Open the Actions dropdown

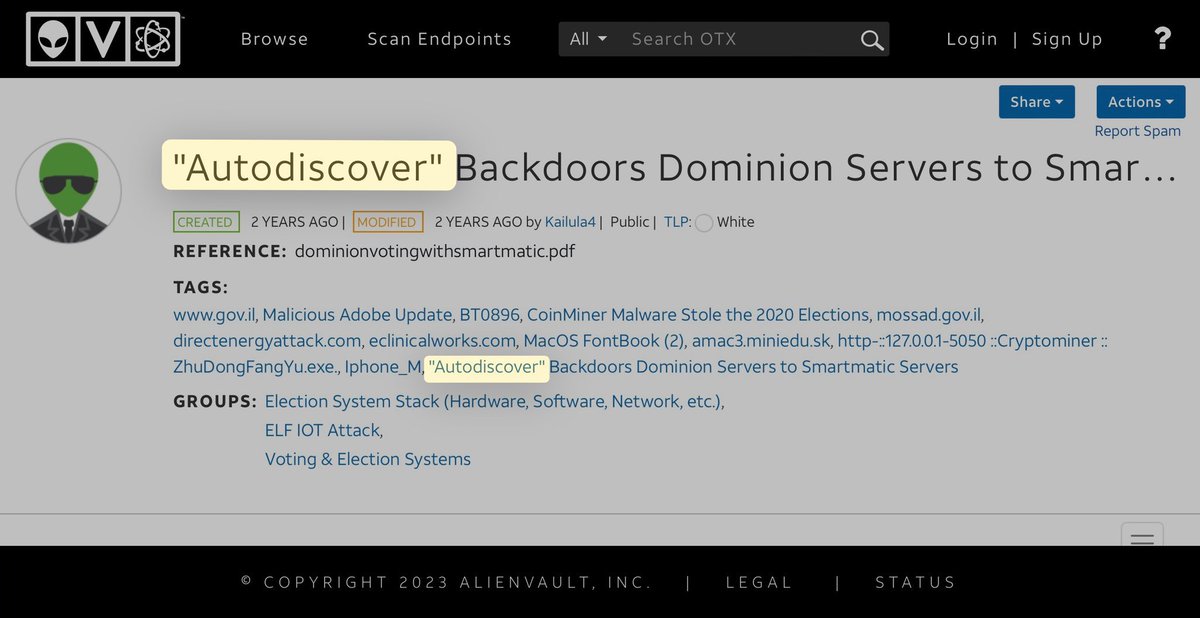tap(1140, 102)
